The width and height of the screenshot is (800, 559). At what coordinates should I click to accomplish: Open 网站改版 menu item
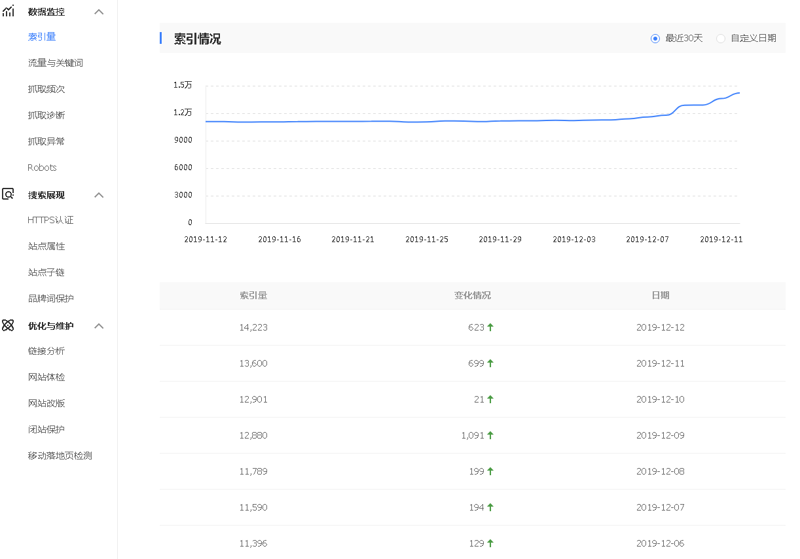point(46,403)
